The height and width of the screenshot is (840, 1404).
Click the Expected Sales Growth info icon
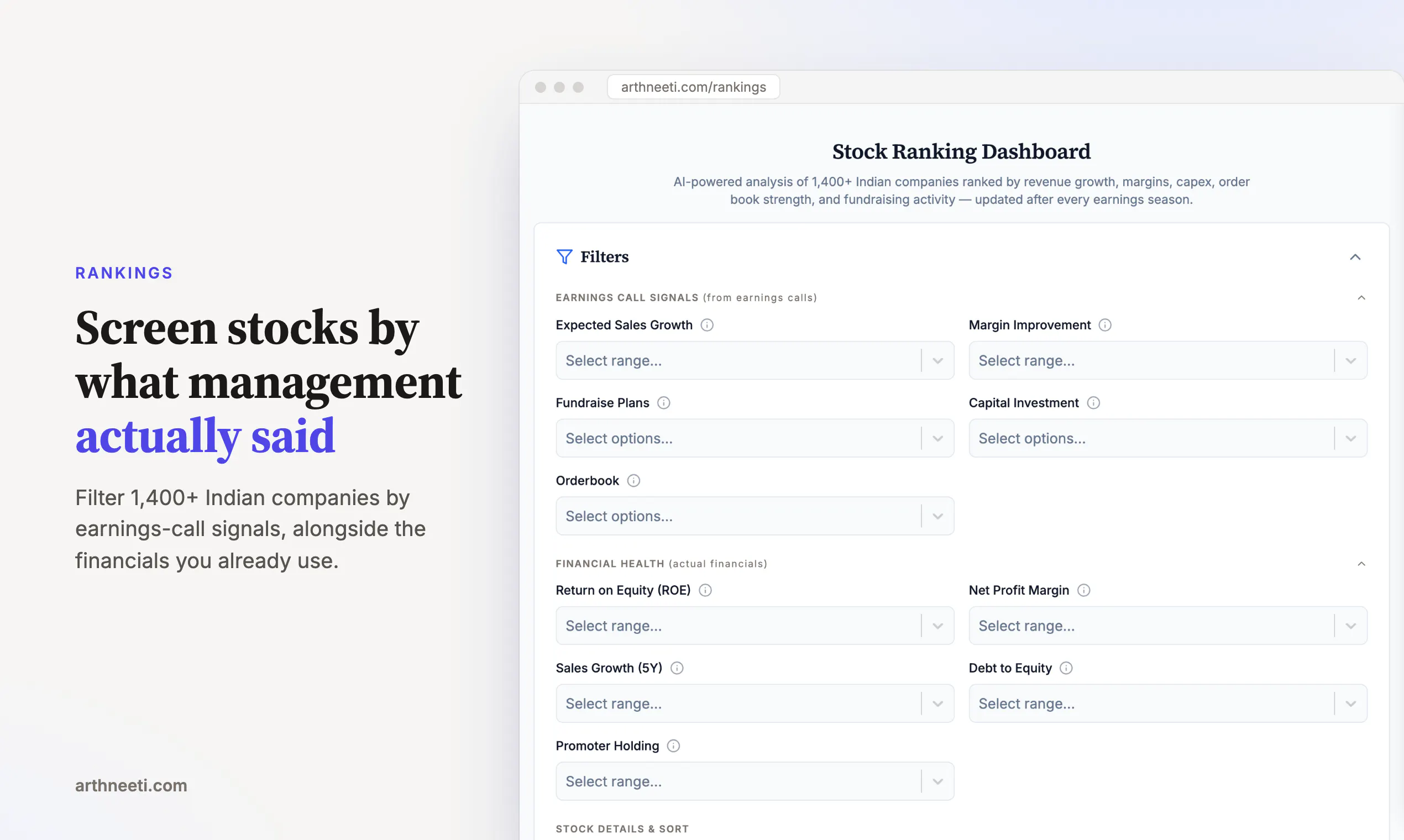coord(706,325)
